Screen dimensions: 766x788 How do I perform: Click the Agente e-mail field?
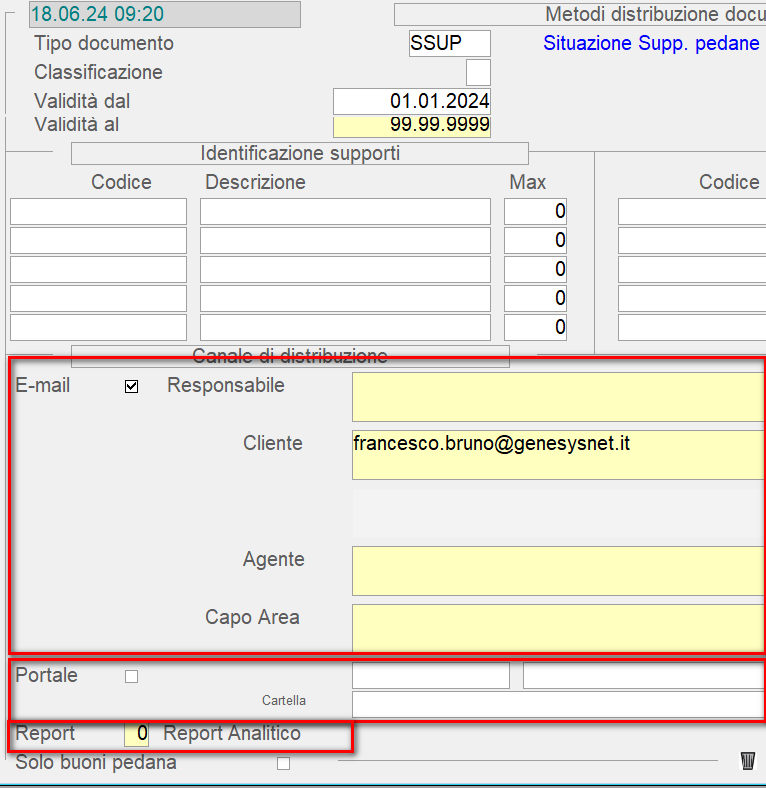click(x=558, y=571)
